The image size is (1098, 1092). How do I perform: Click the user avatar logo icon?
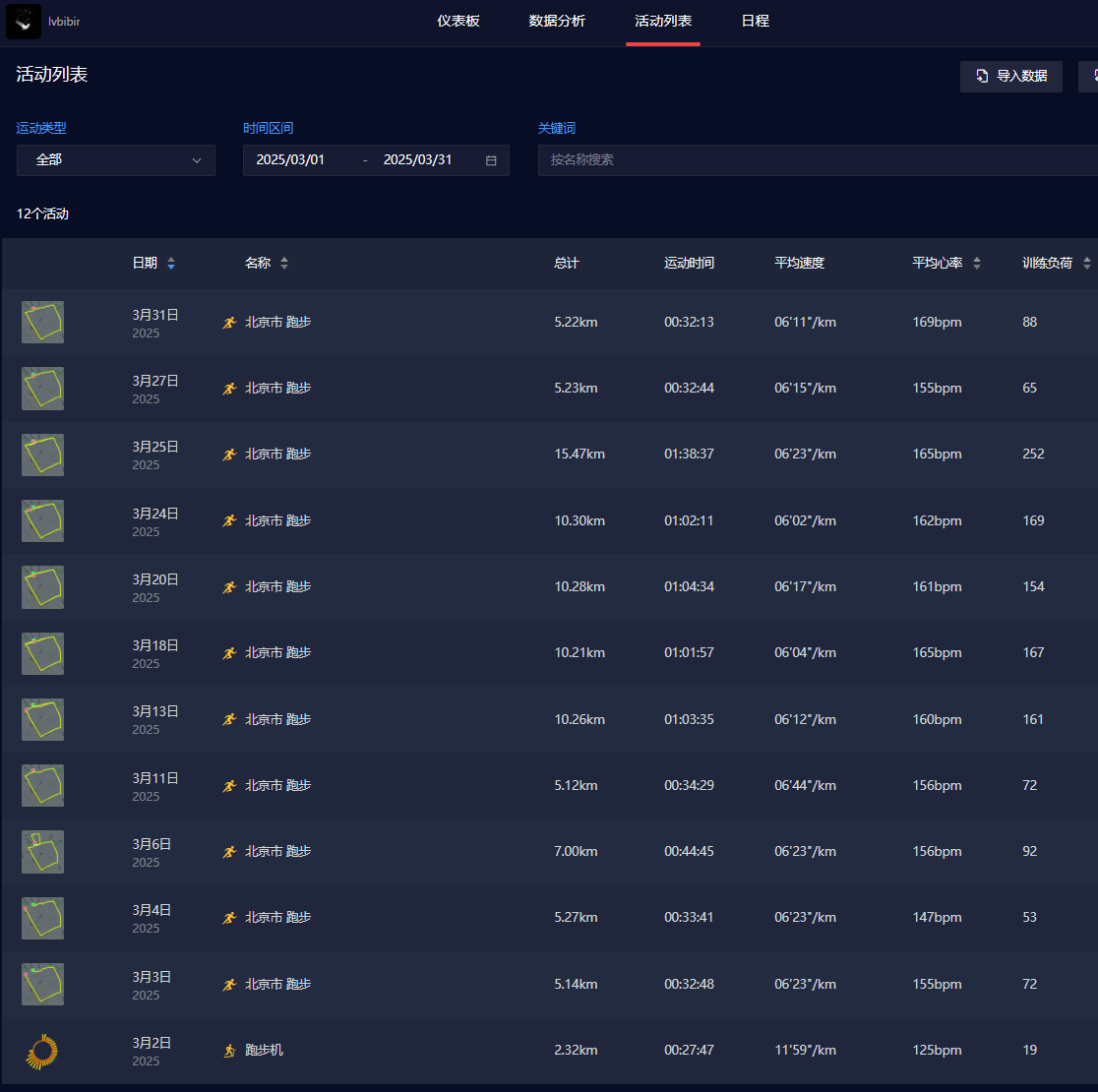[x=24, y=22]
